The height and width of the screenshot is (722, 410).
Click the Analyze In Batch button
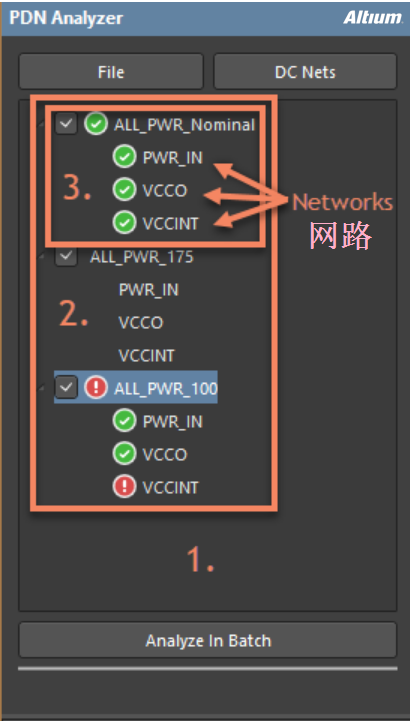pos(208,640)
